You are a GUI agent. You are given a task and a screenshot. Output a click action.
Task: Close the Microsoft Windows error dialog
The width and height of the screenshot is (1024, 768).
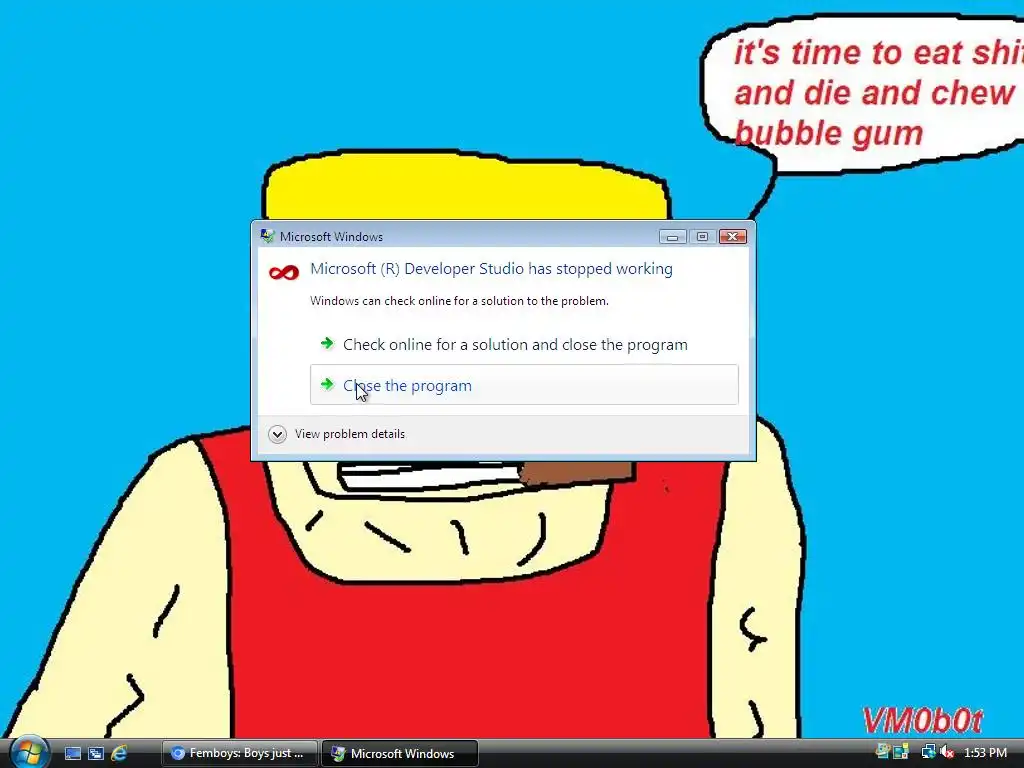[732, 236]
